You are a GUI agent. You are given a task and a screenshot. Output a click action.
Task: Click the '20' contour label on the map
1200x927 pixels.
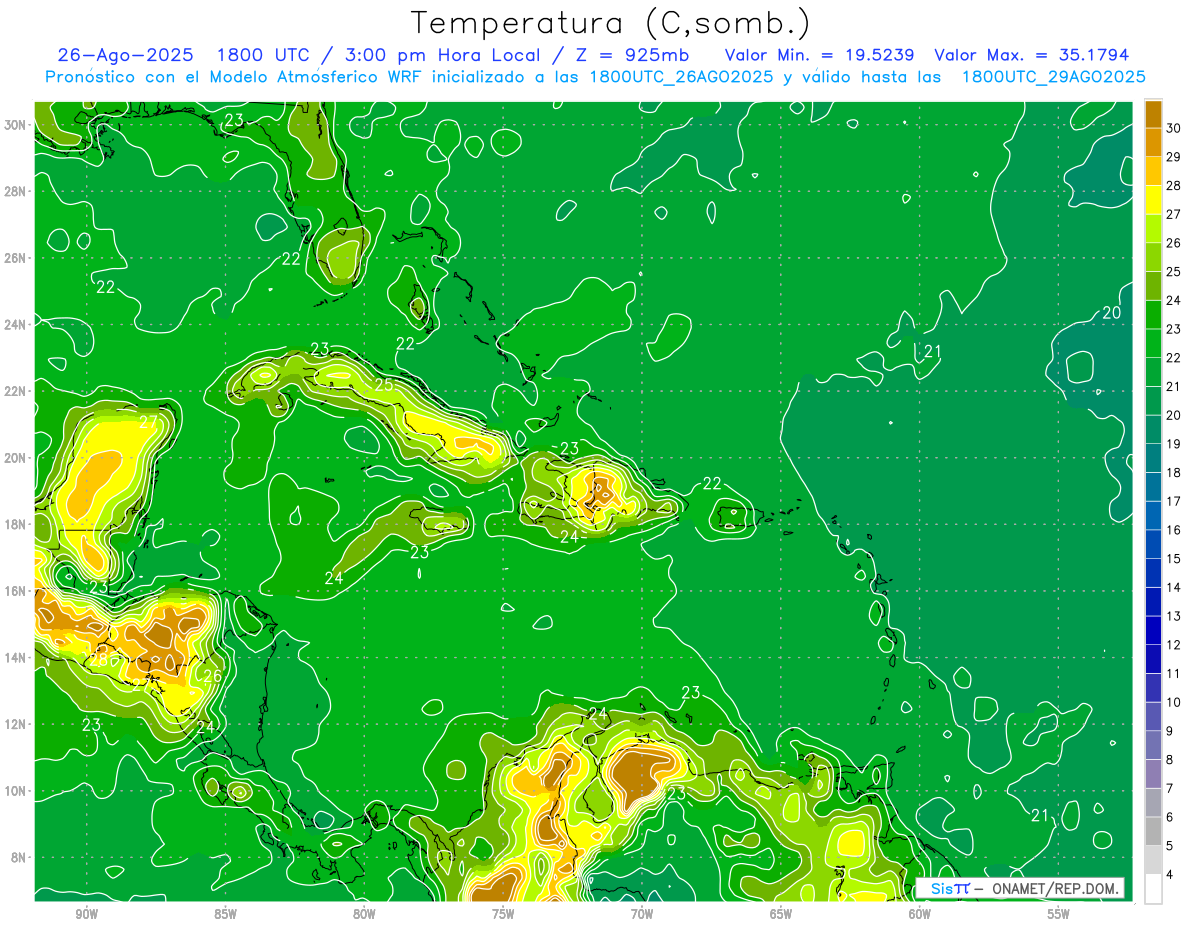[x=1111, y=313]
